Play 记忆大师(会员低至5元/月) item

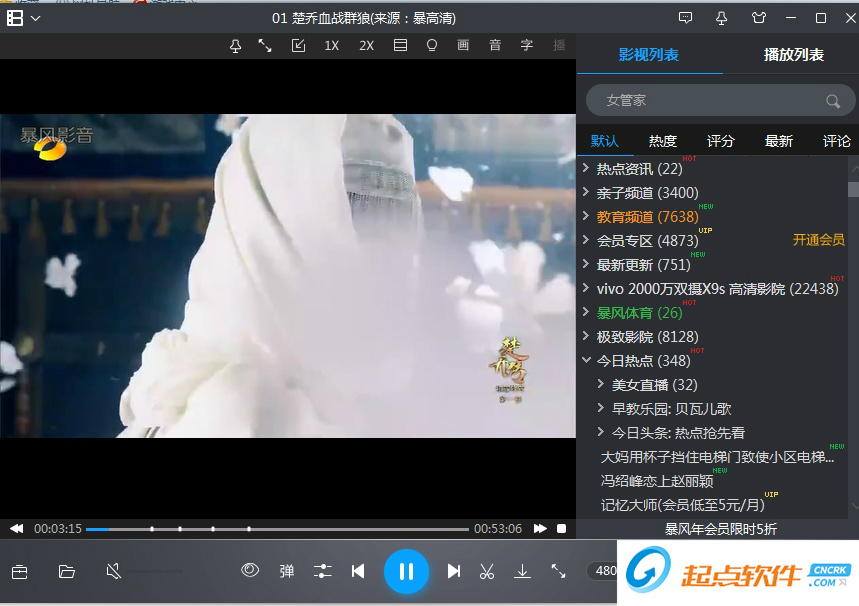[x=683, y=505]
